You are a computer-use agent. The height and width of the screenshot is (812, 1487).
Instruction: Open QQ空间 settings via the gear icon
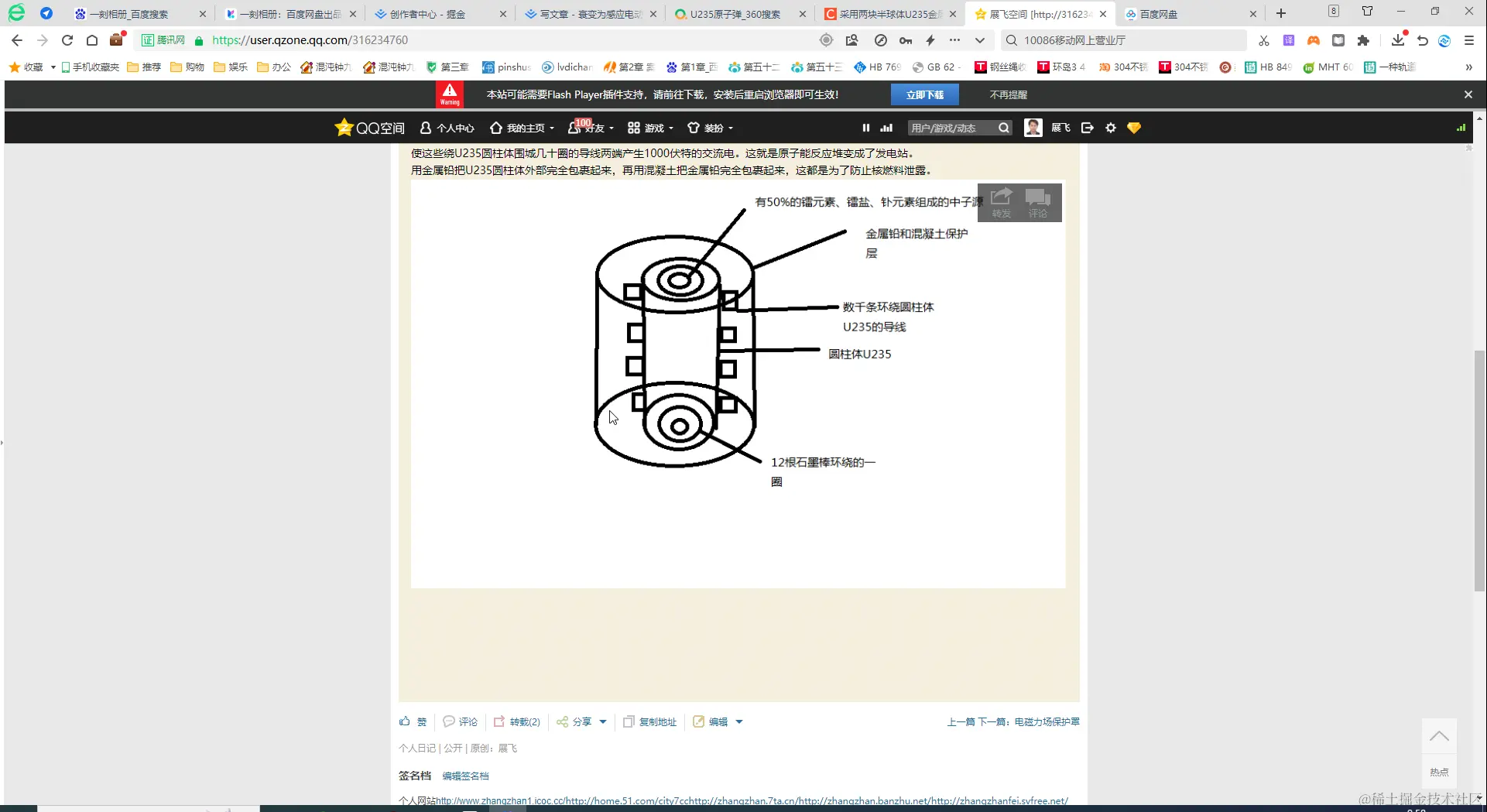(x=1110, y=128)
